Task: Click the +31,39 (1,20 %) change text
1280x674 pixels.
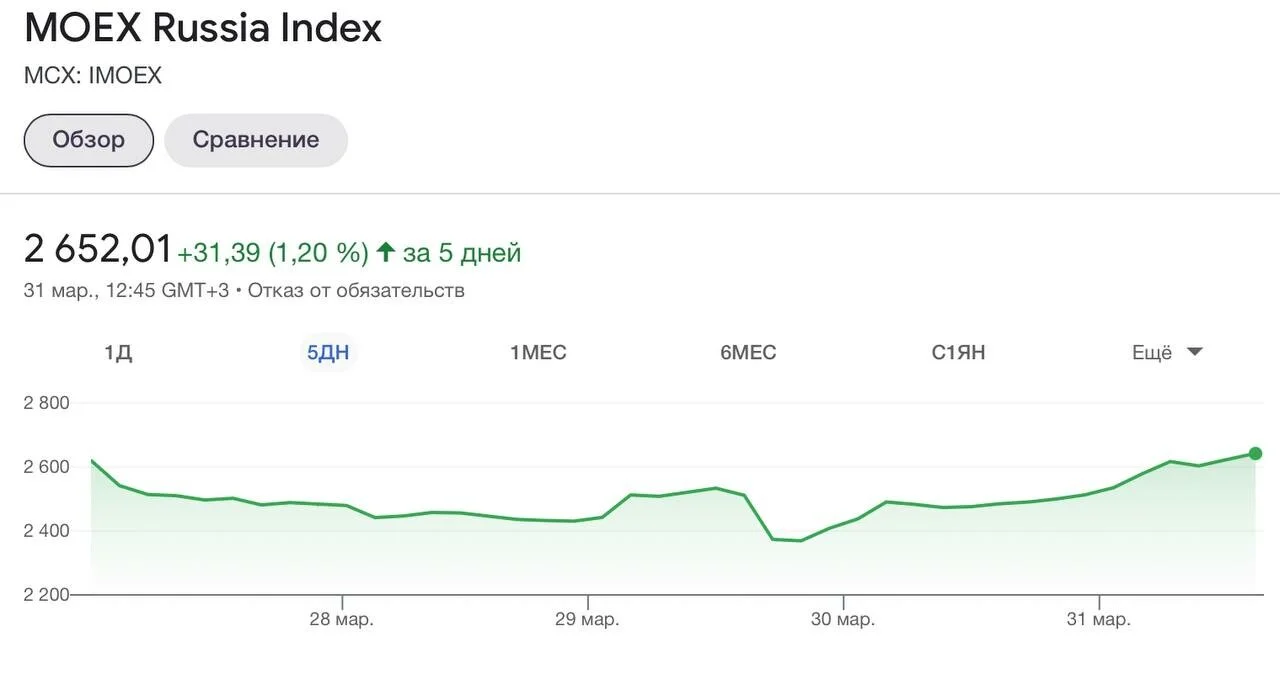Action: (273, 253)
